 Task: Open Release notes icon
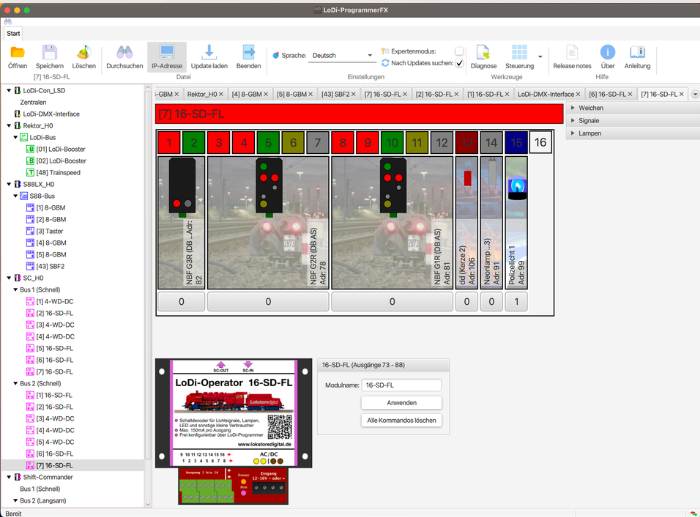[572, 53]
